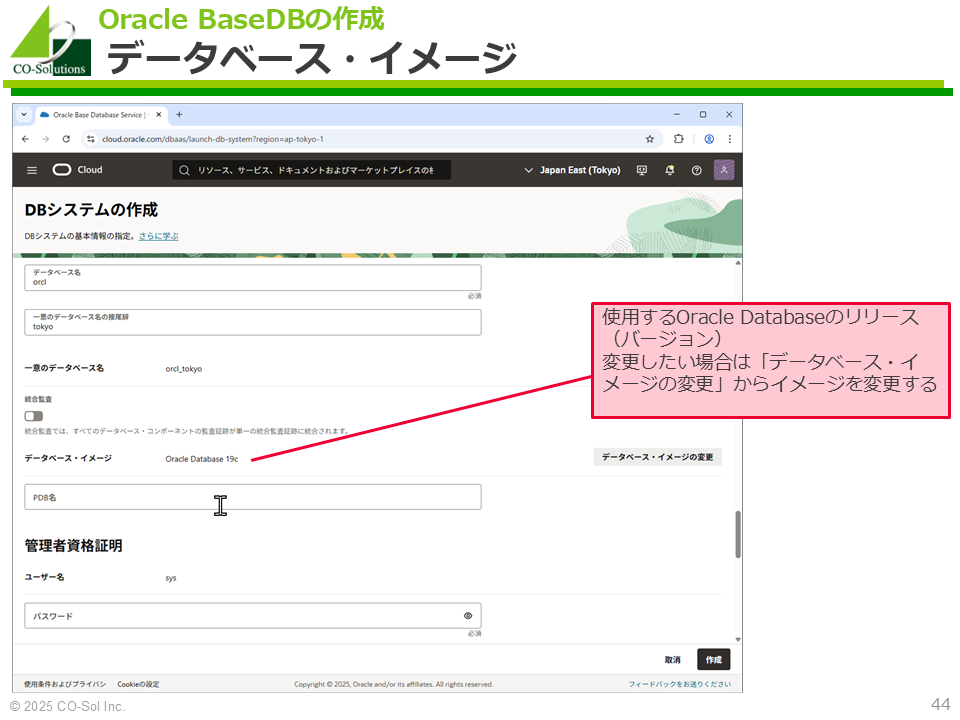Reload the current page

[66, 139]
